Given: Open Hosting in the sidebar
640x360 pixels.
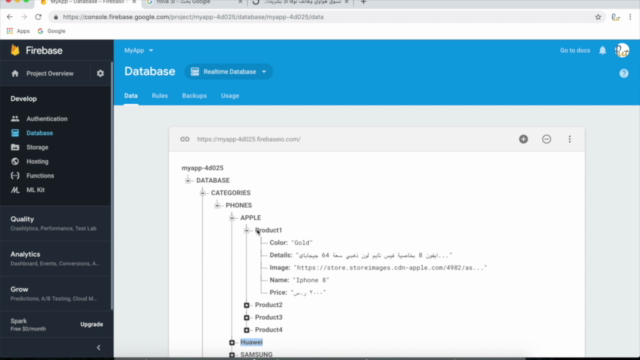Looking at the screenshot, I should 37,162.
